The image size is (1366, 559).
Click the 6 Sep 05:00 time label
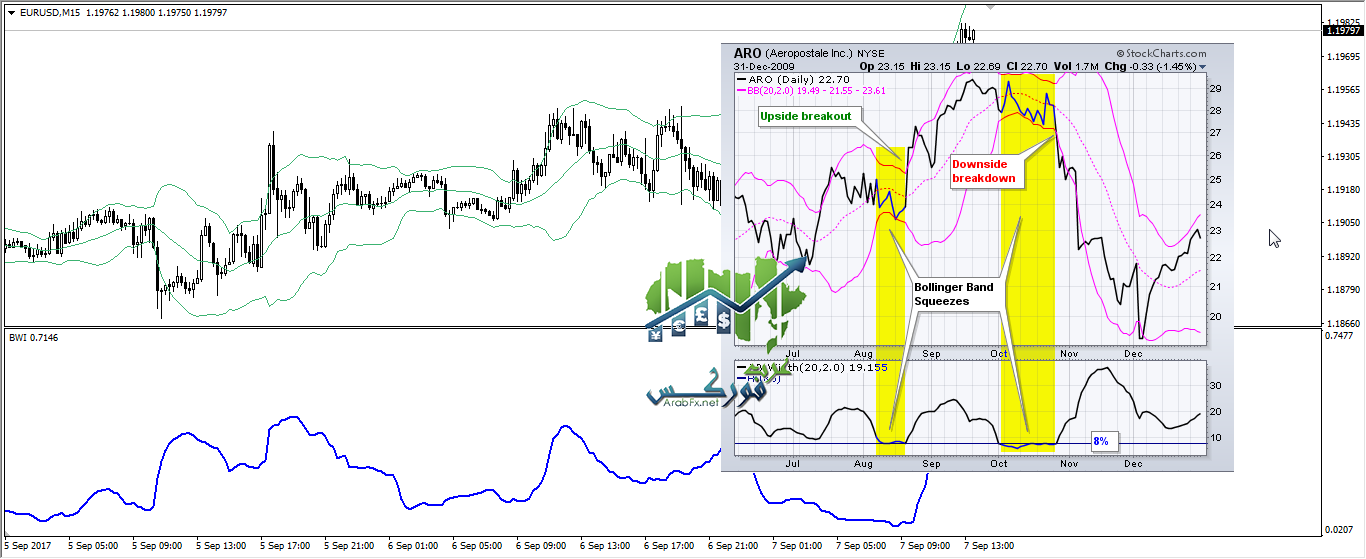[479, 546]
